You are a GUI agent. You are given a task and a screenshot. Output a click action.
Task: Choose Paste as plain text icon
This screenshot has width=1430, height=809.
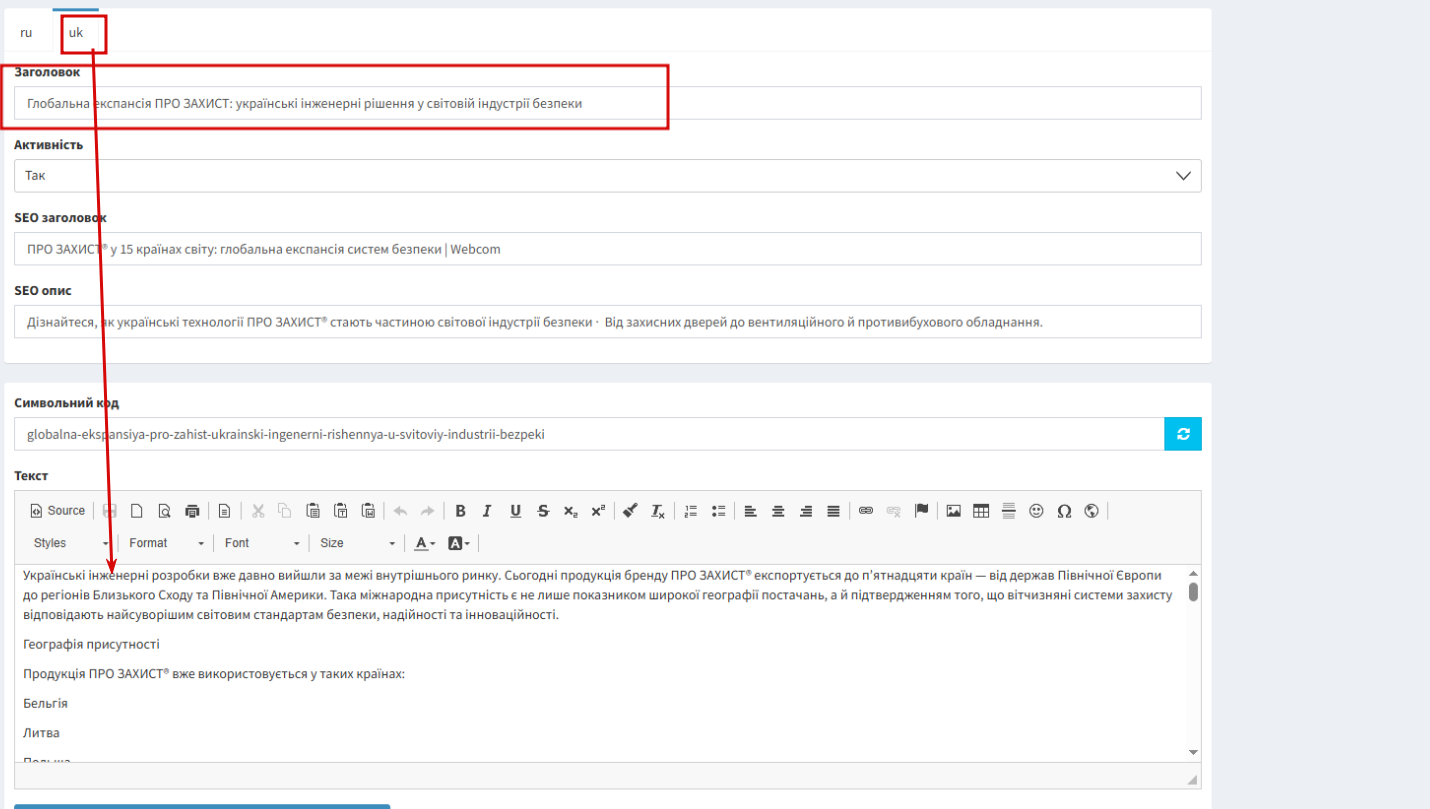tap(340, 511)
